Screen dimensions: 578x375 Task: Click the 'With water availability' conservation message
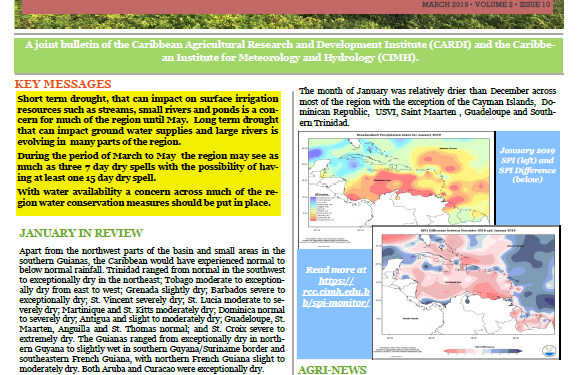148,197
